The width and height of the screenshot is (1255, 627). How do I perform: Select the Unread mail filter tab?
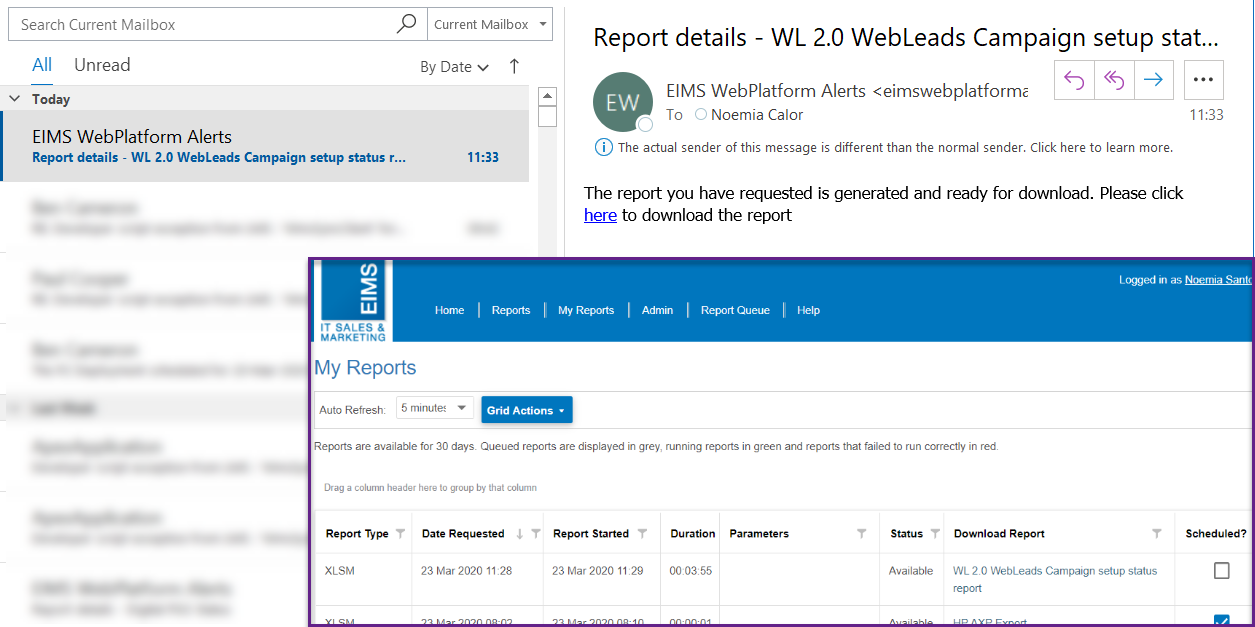pyautogui.click(x=102, y=65)
